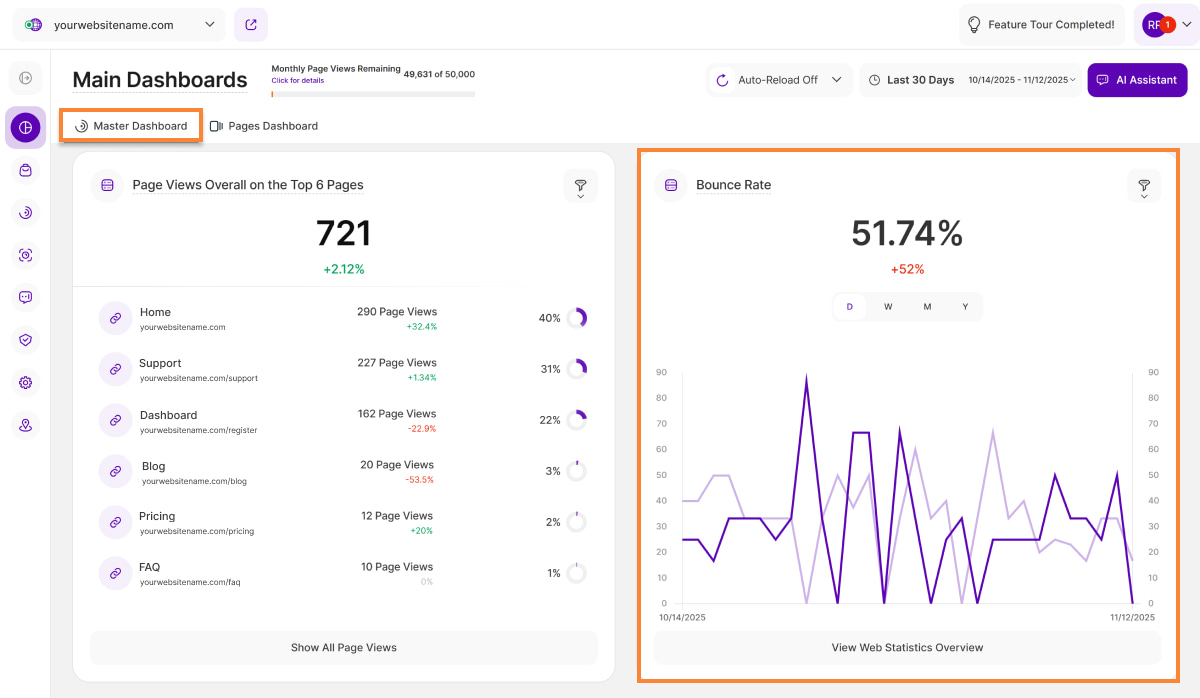Screen dimensions: 1200x698
Task: Switch Bounce Rate chart to monthly view
Action: tap(927, 307)
